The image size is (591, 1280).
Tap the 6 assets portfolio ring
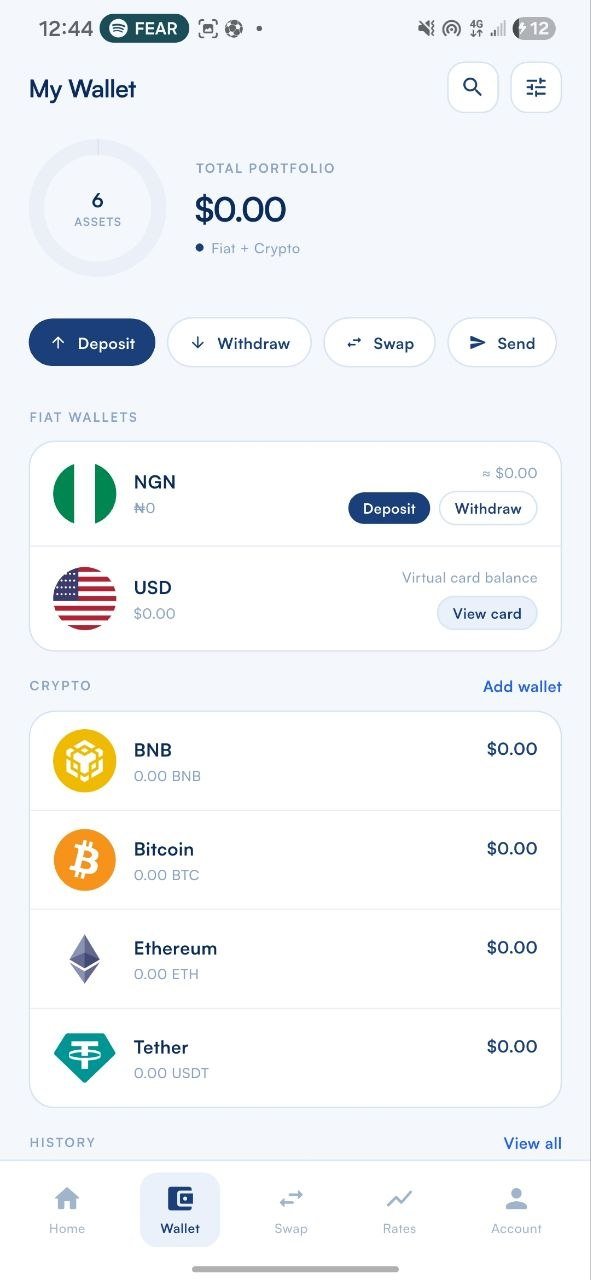(97, 208)
